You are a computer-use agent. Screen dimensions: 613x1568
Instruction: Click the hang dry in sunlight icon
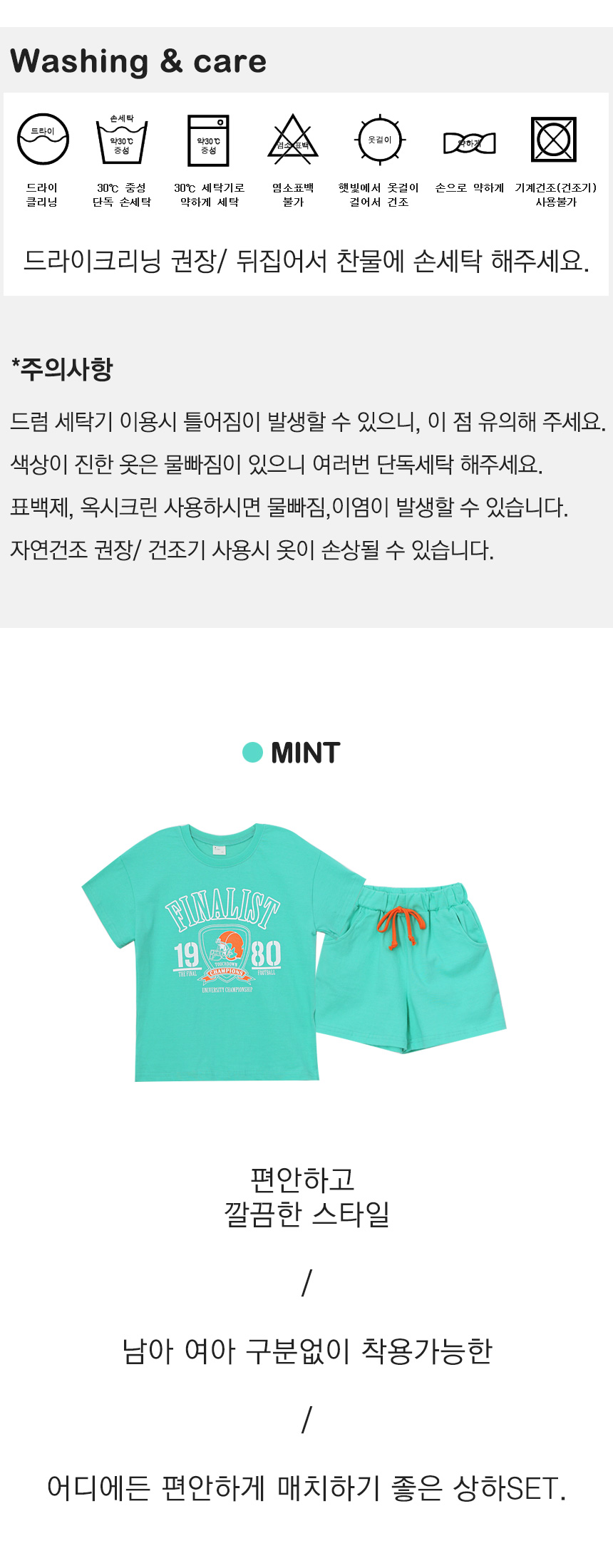[379, 140]
